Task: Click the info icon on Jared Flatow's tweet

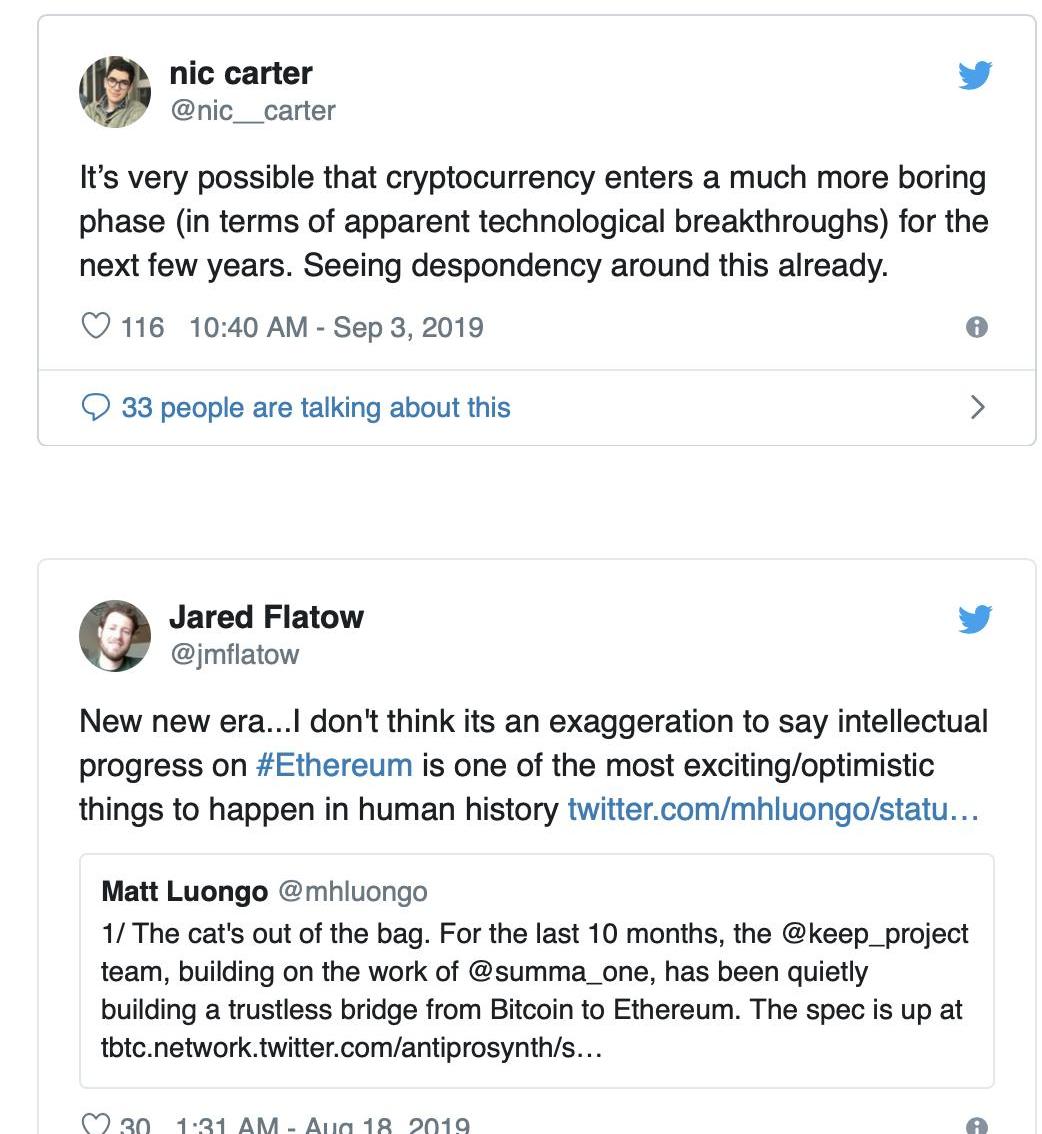Action: [x=977, y=1126]
